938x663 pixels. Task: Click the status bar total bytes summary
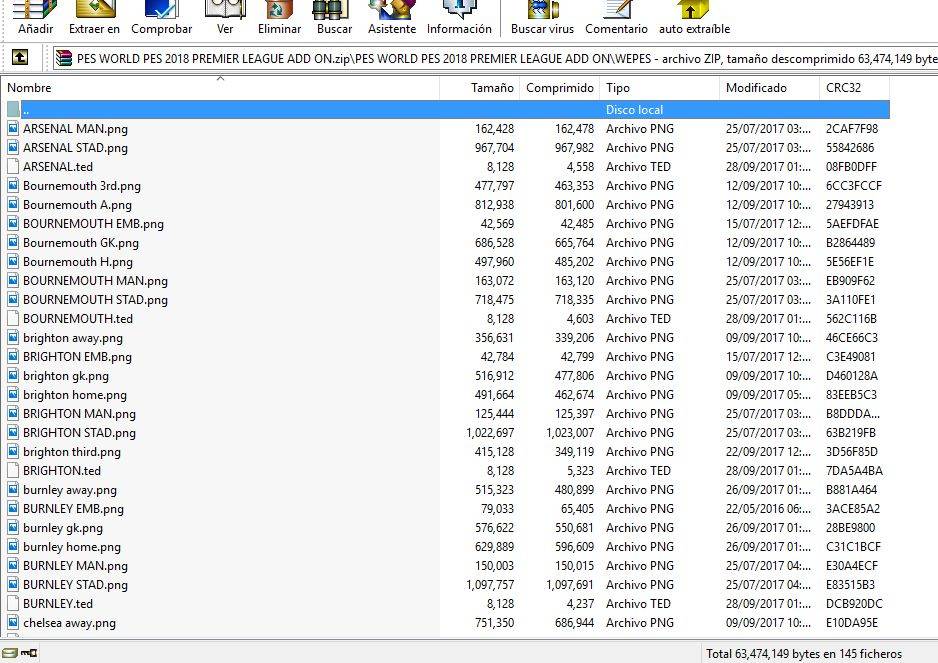[x=803, y=654]
